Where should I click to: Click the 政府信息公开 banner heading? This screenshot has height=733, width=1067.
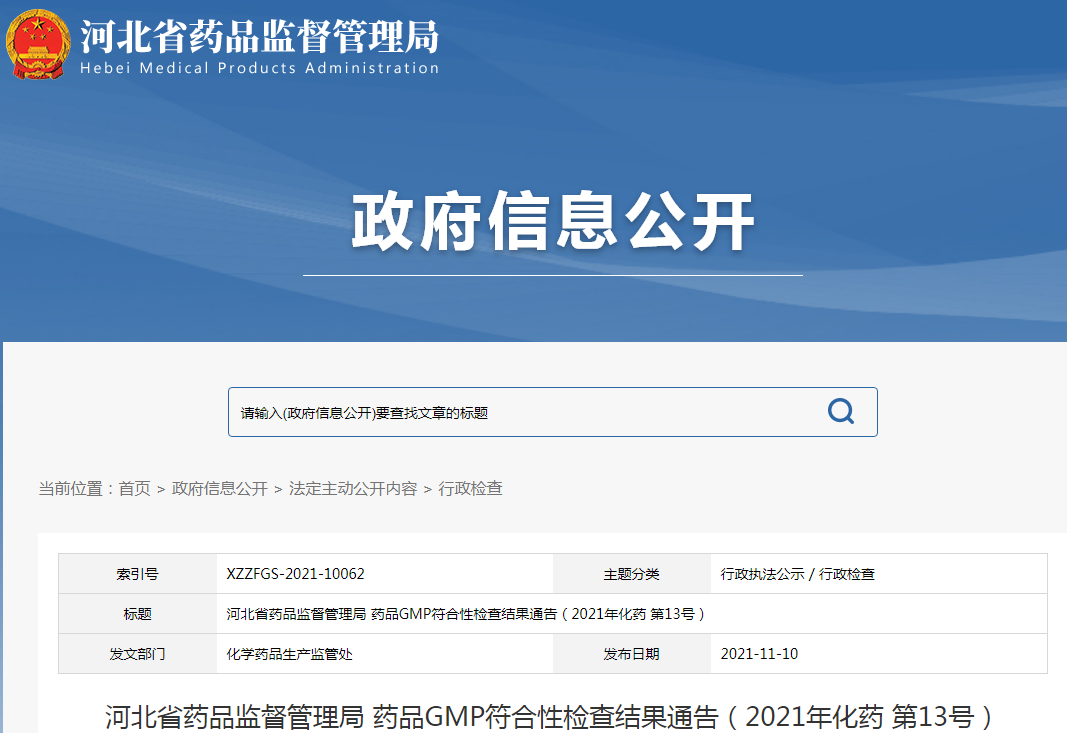[553, 221]
